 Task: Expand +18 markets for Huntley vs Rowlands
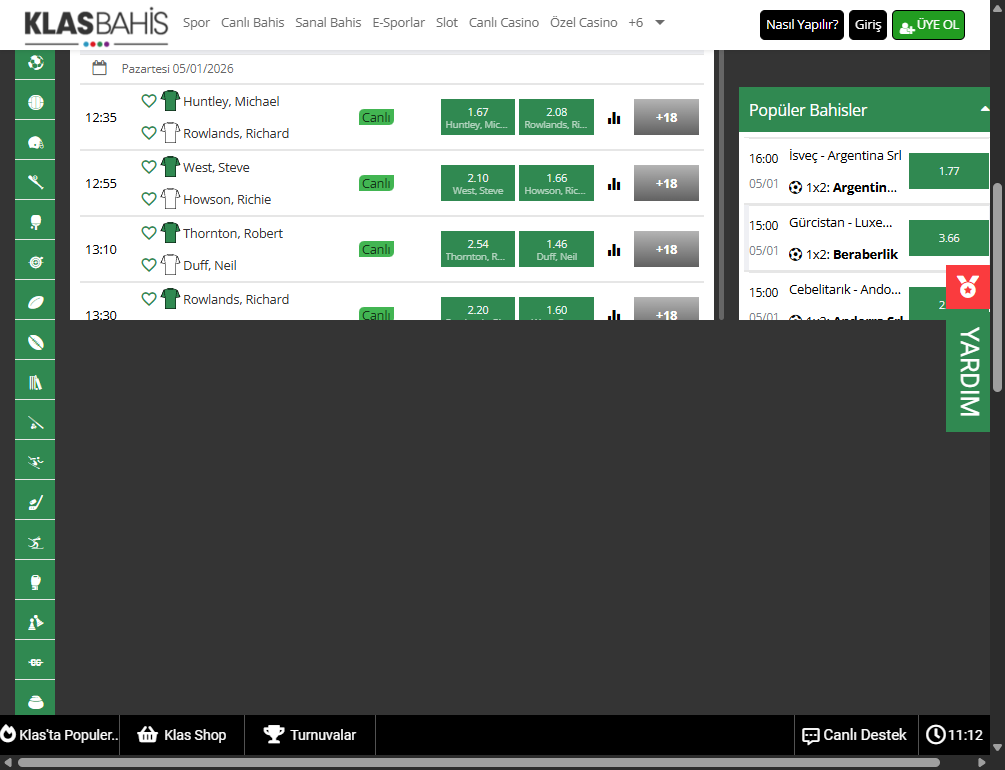pos(666,117)
